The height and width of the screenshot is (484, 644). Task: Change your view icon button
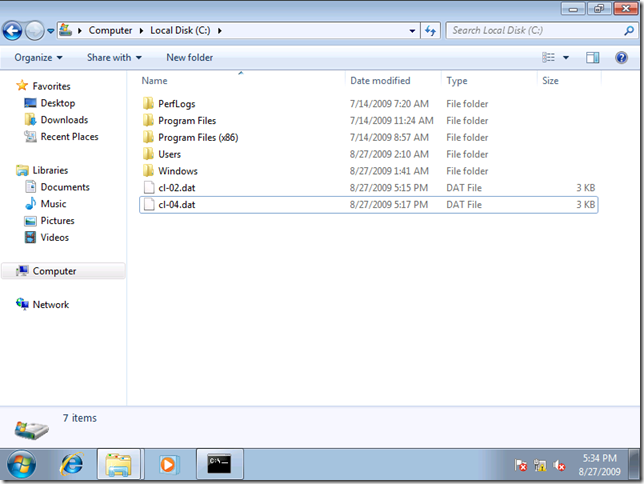(548, 58)
